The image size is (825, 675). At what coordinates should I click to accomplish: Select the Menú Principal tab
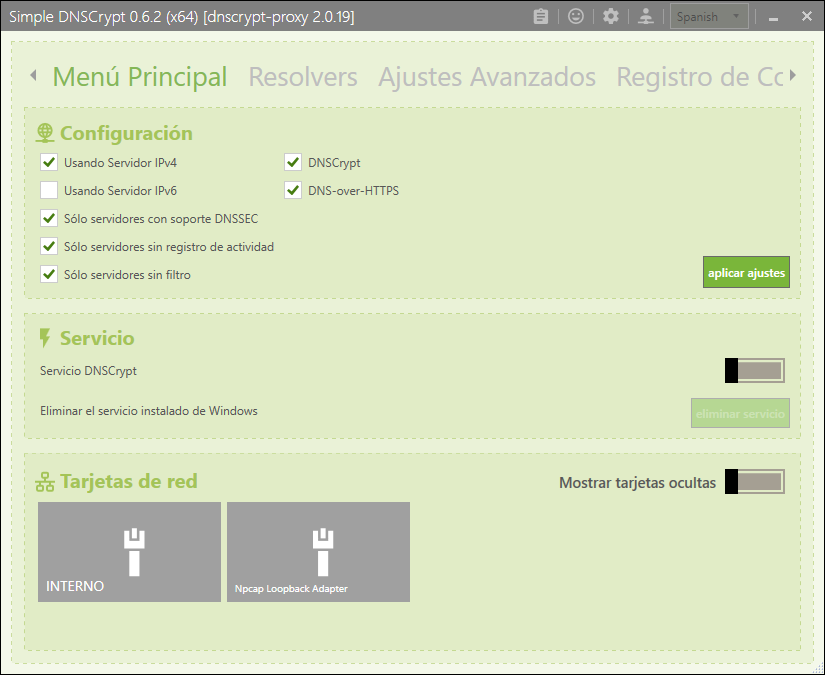(x=140, y=77)
